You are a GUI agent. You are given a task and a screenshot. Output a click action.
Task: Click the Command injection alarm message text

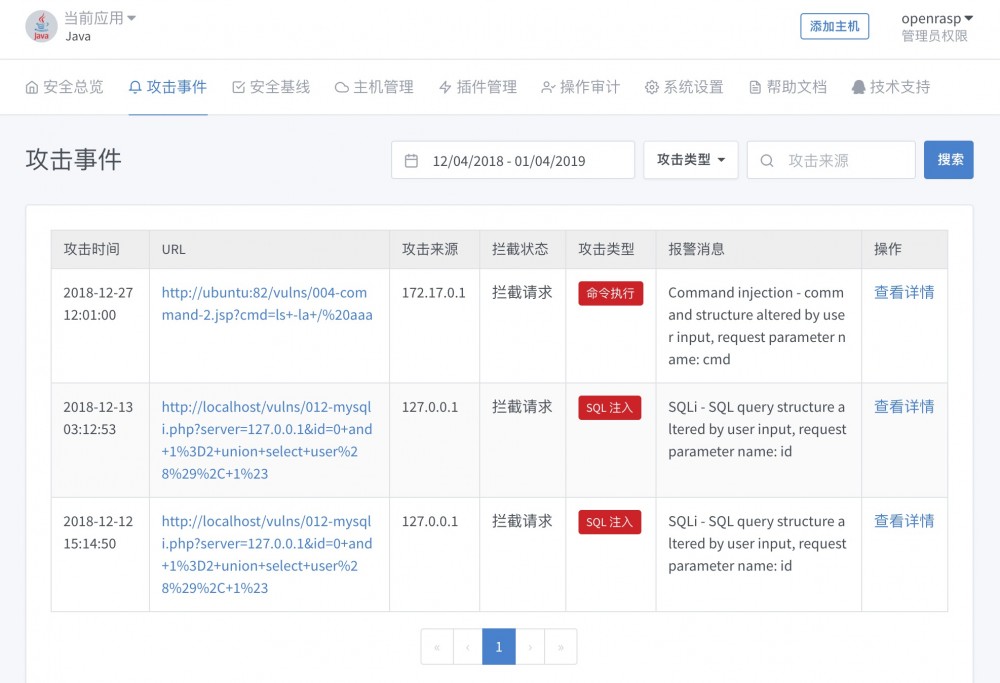click(x=757, y=326)
